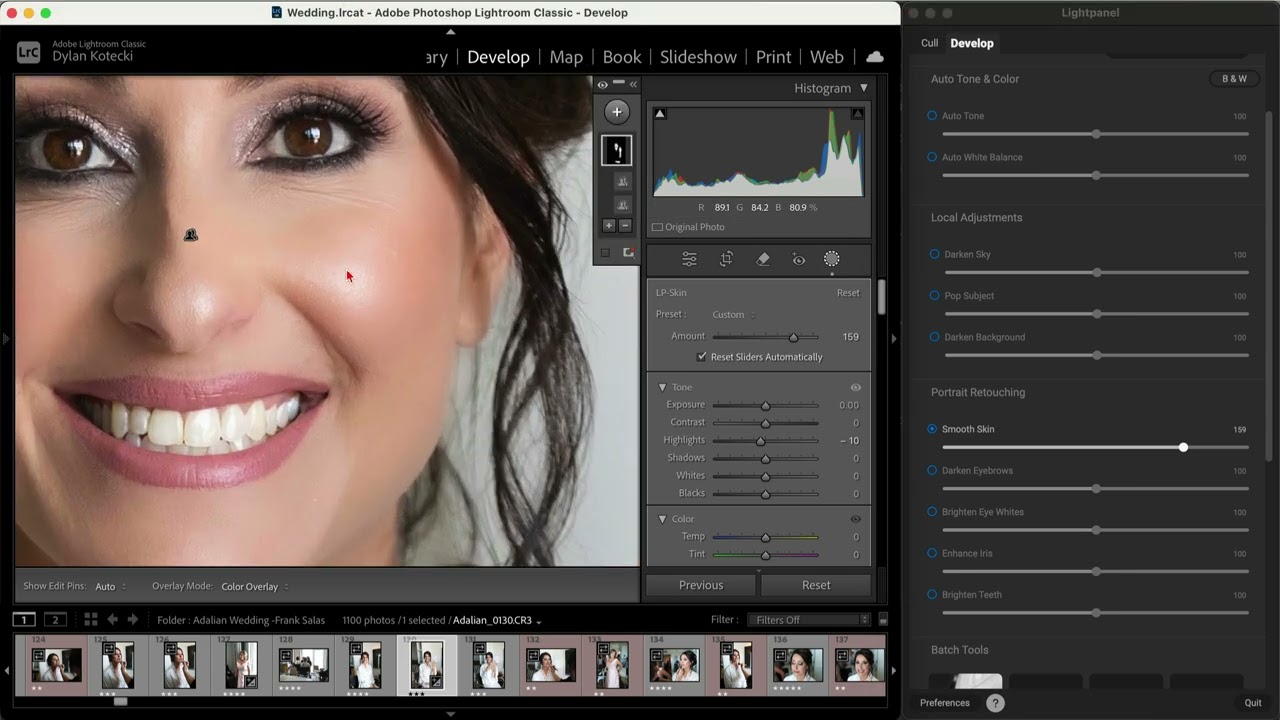The image size is (1280, 720).
Task: Enable Darken Sky in Lightpanel
Action: [x=934, y=254]
